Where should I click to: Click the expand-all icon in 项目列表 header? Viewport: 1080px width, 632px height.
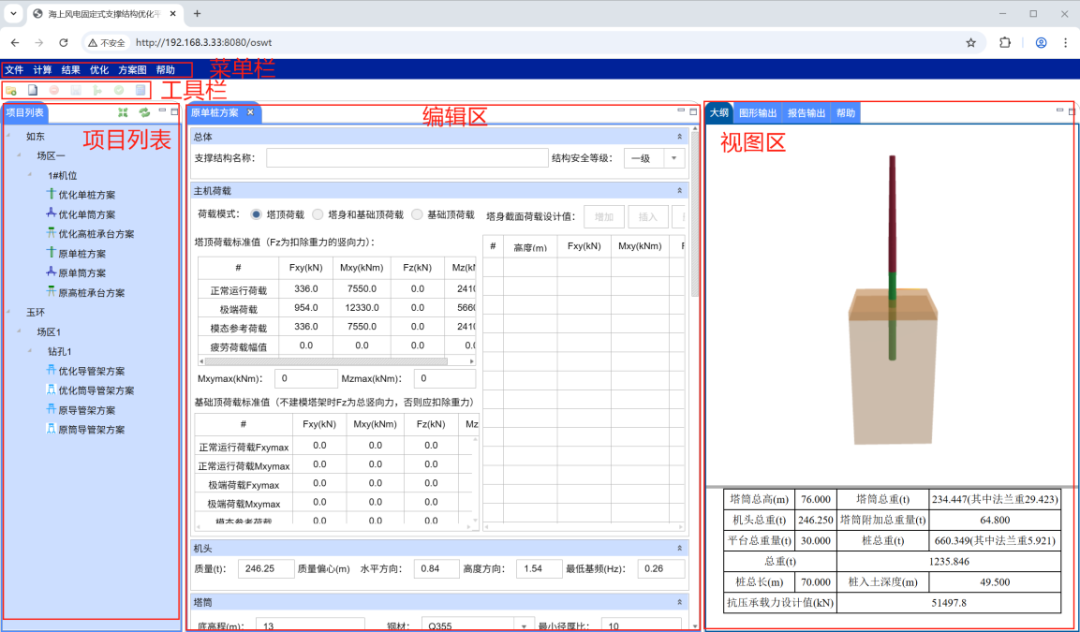123,113
